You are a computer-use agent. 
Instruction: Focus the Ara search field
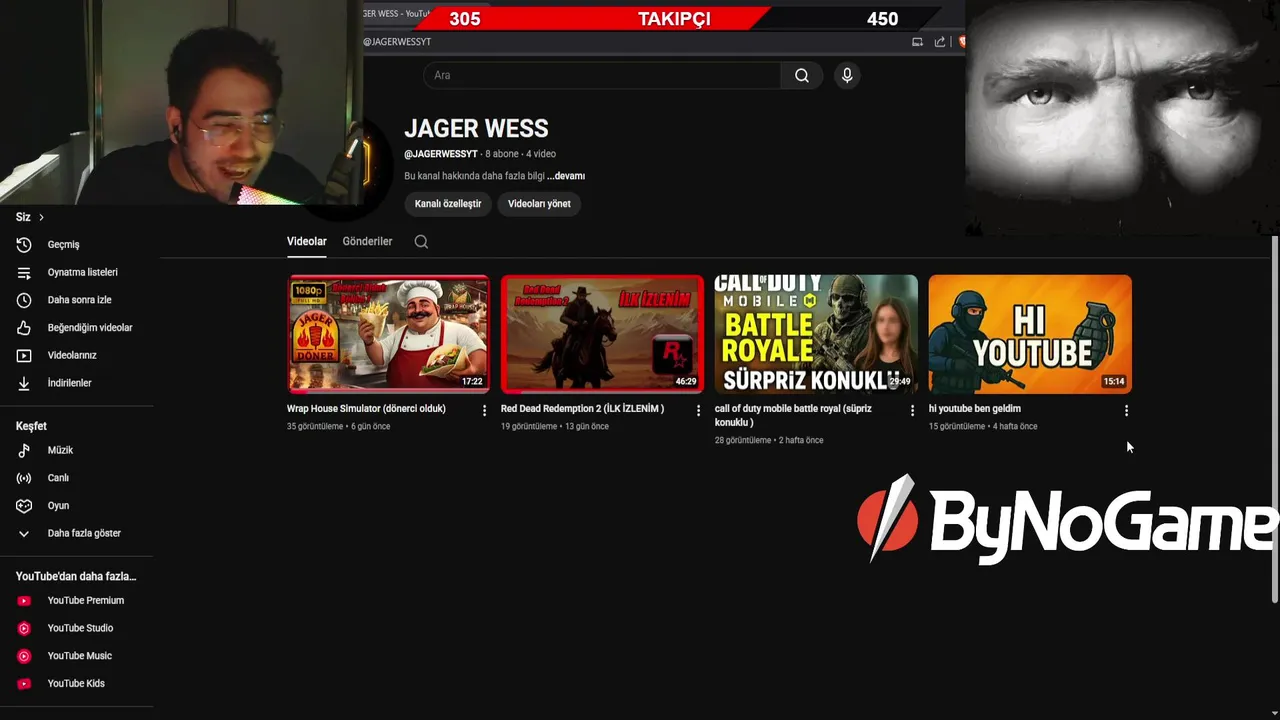tap(602, 75)
